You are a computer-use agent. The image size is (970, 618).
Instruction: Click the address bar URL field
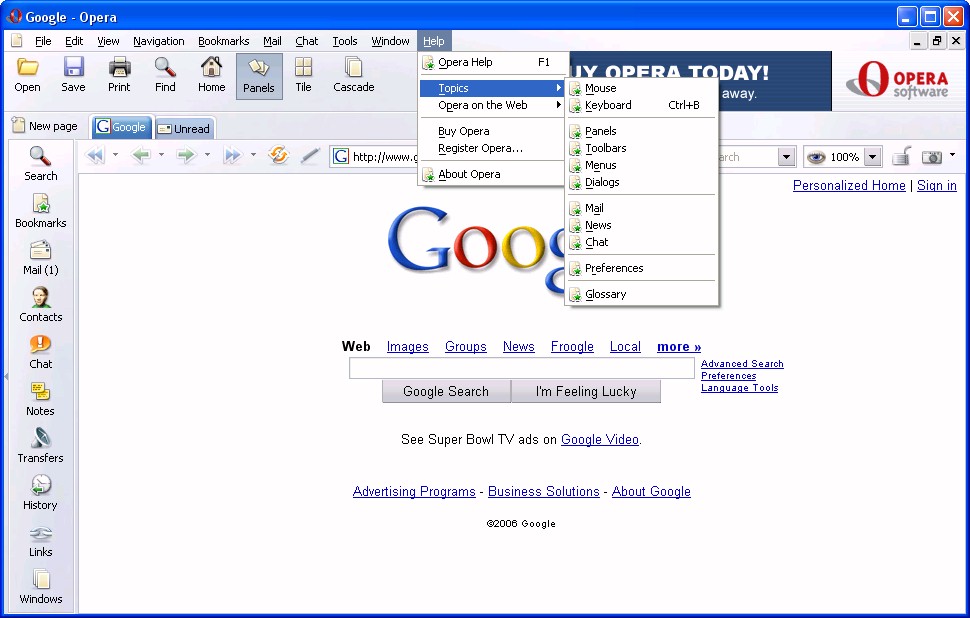click(x=374, y=157)
